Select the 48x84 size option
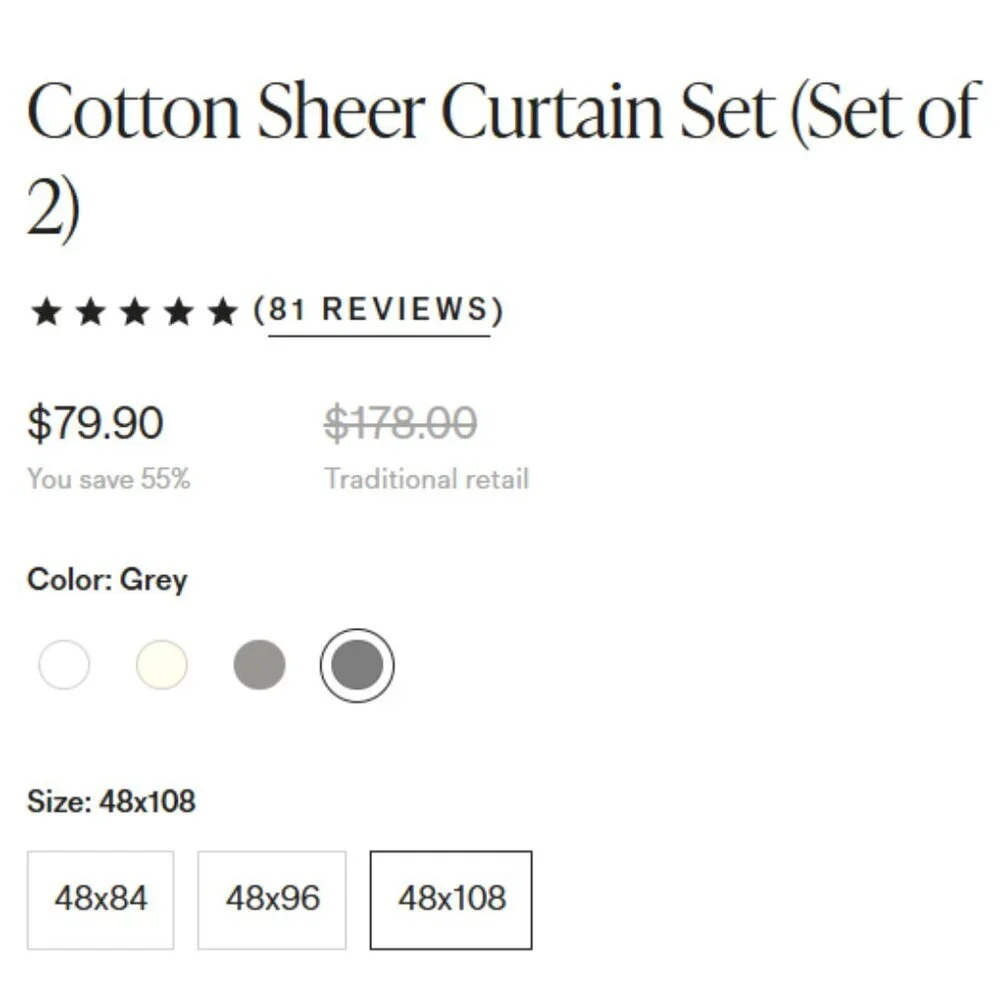 pyautogui.click(x=100, y=898)
